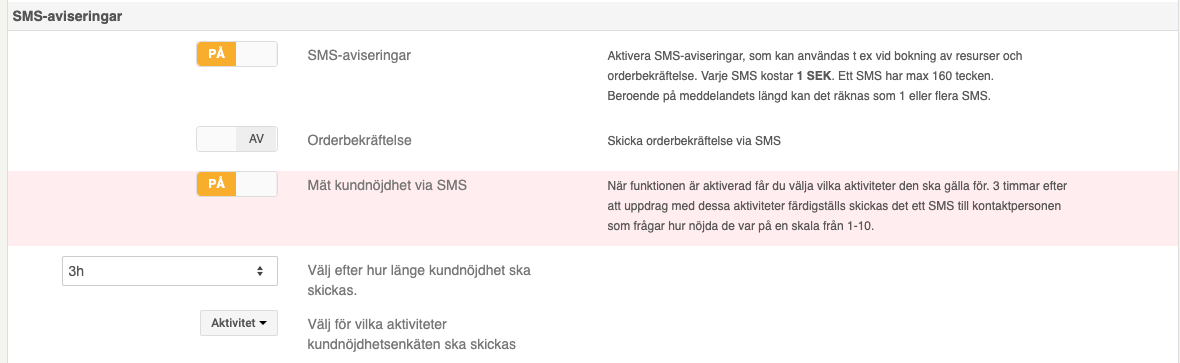Disable the Mät kundnöjdhet via SMS switch
The width and height of the screenshot is (1180, 363).
(x=237, y=184)
